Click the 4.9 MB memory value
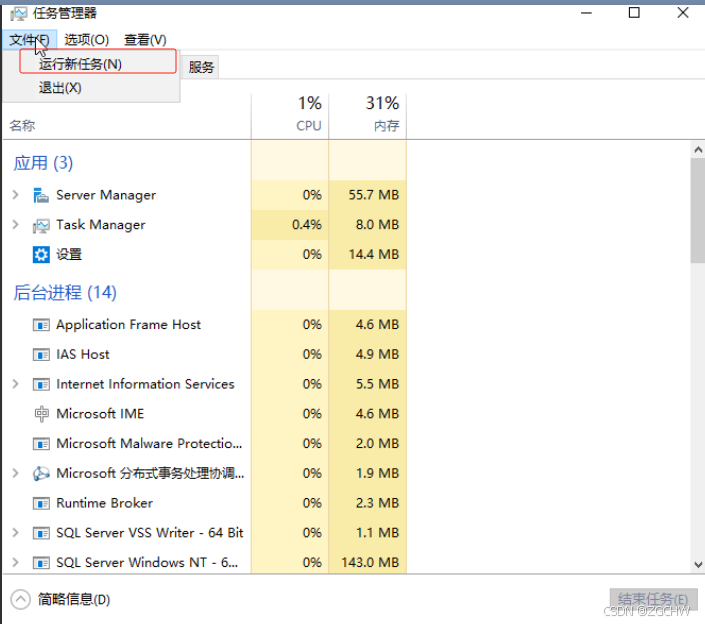Viewport: 705px width, 624px height. tap(377, 354)
